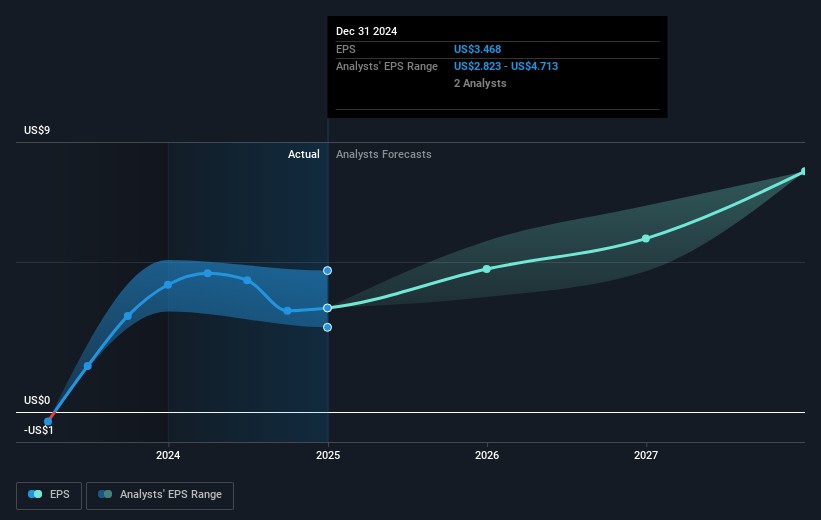Click the US$3.468 EPS value in tooltip
821x520 pixels.
tap(480, 48)
